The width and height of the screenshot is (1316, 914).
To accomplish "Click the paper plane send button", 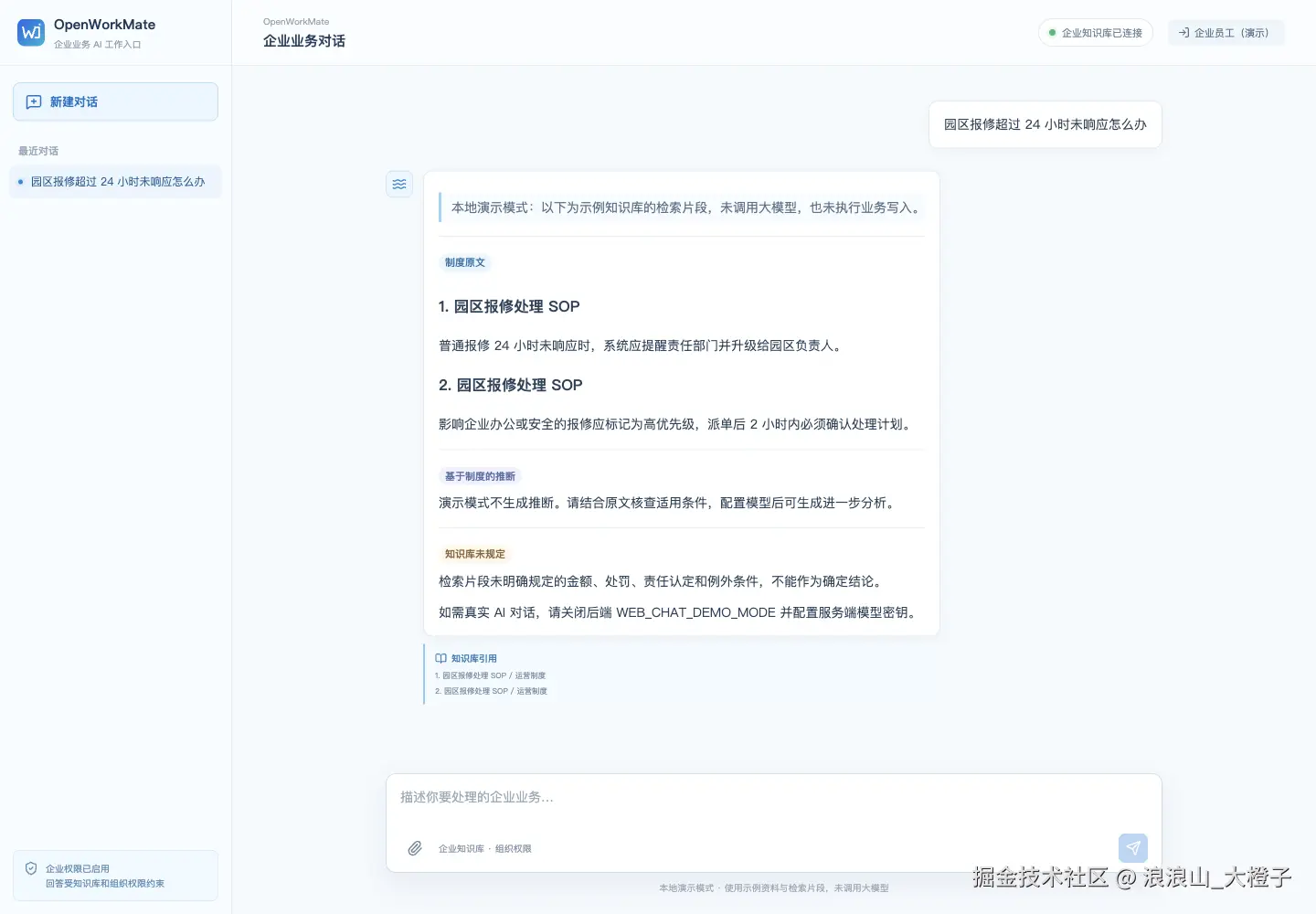I will 1133,848.
